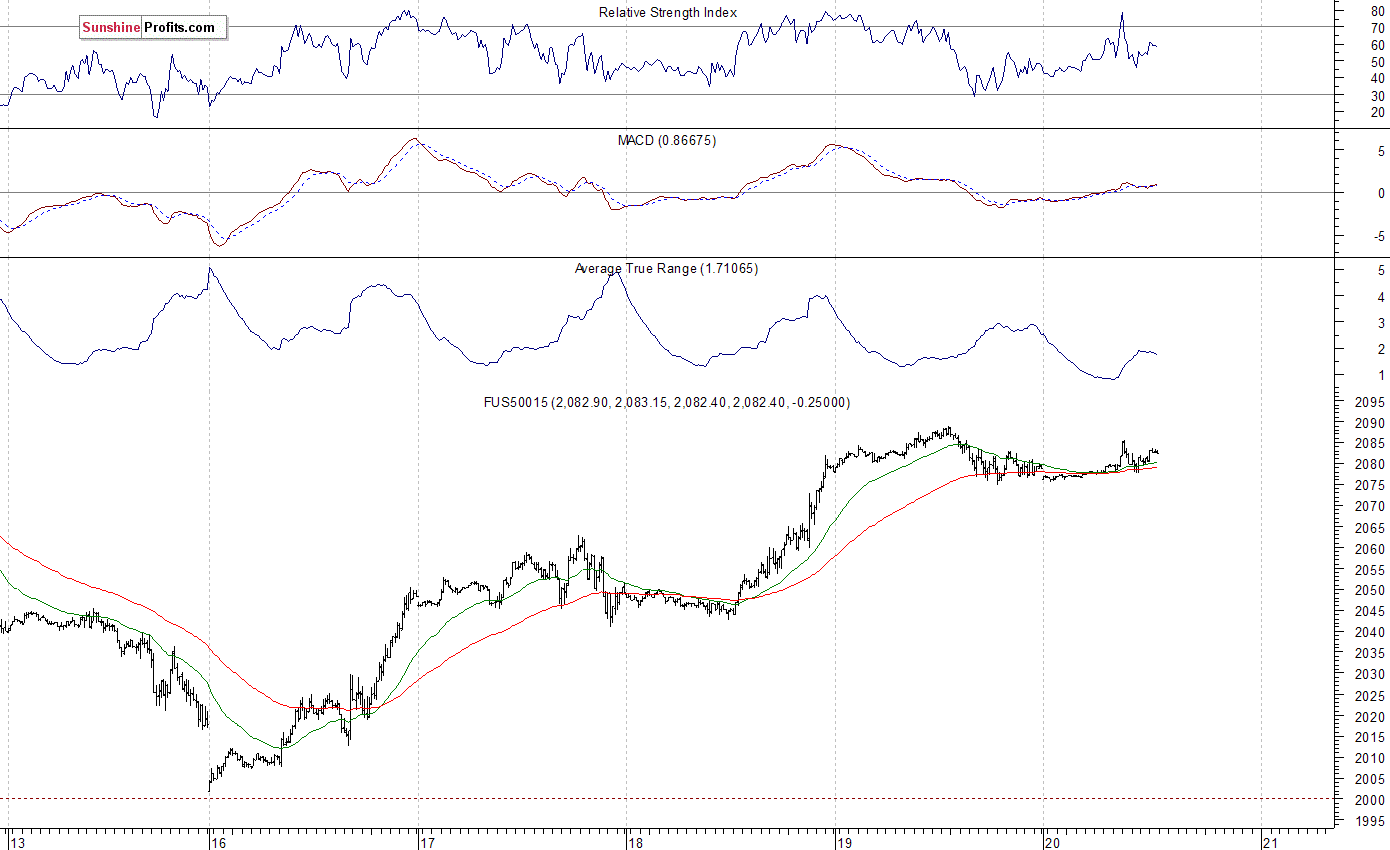Select the MACD (0.86675) label
The height and width of the screenshot is (850, 1390).
click(x=667, y=140)
